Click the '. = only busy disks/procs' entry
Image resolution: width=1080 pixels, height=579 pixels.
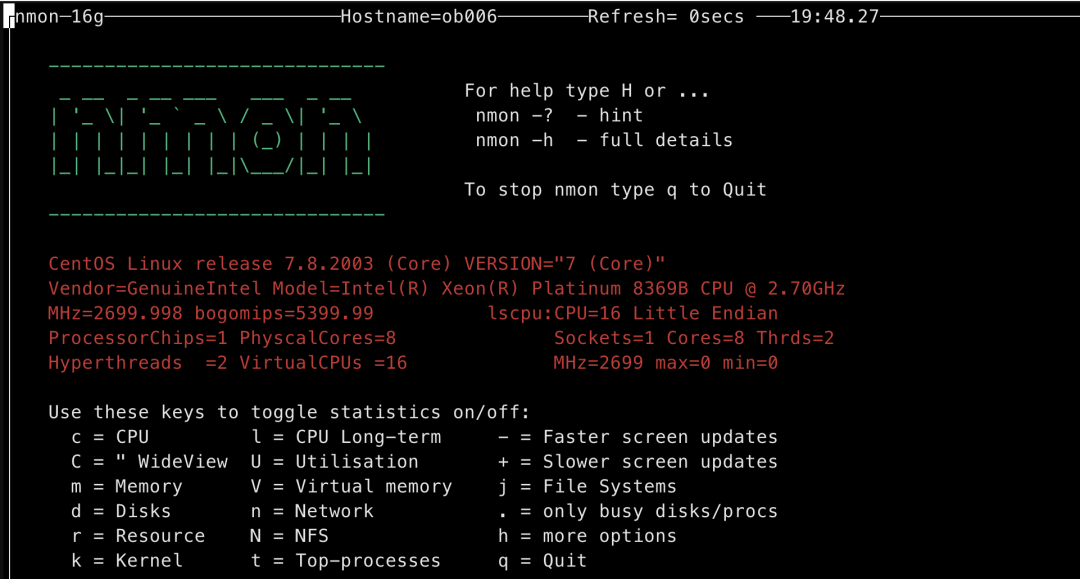click(638, 512)
